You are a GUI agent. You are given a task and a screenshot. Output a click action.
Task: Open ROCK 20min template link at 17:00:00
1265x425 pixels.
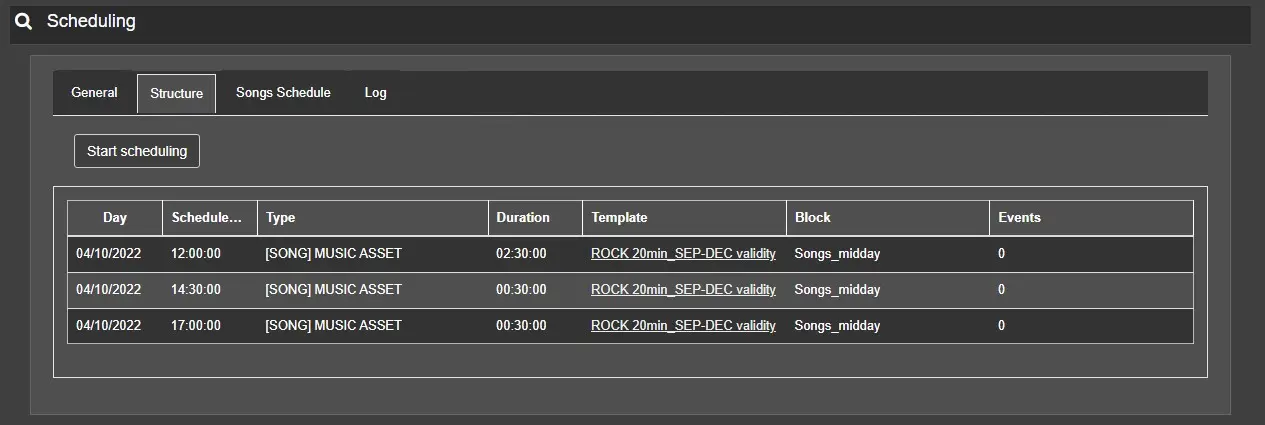point(683,326)
